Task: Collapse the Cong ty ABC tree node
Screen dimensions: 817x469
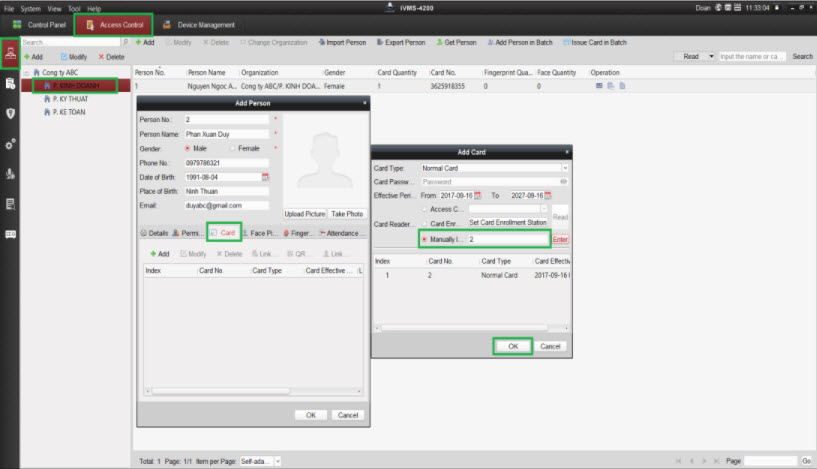Action: point(27,73)
